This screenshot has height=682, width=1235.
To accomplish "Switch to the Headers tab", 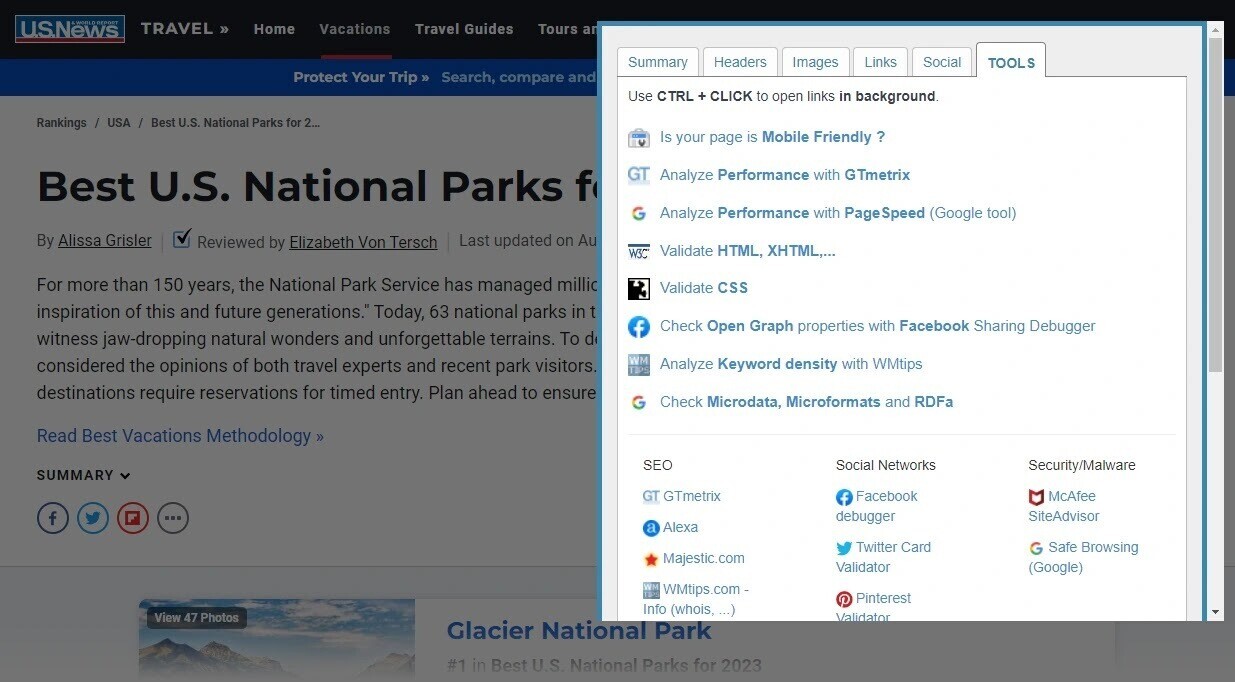I will [740, 62].
